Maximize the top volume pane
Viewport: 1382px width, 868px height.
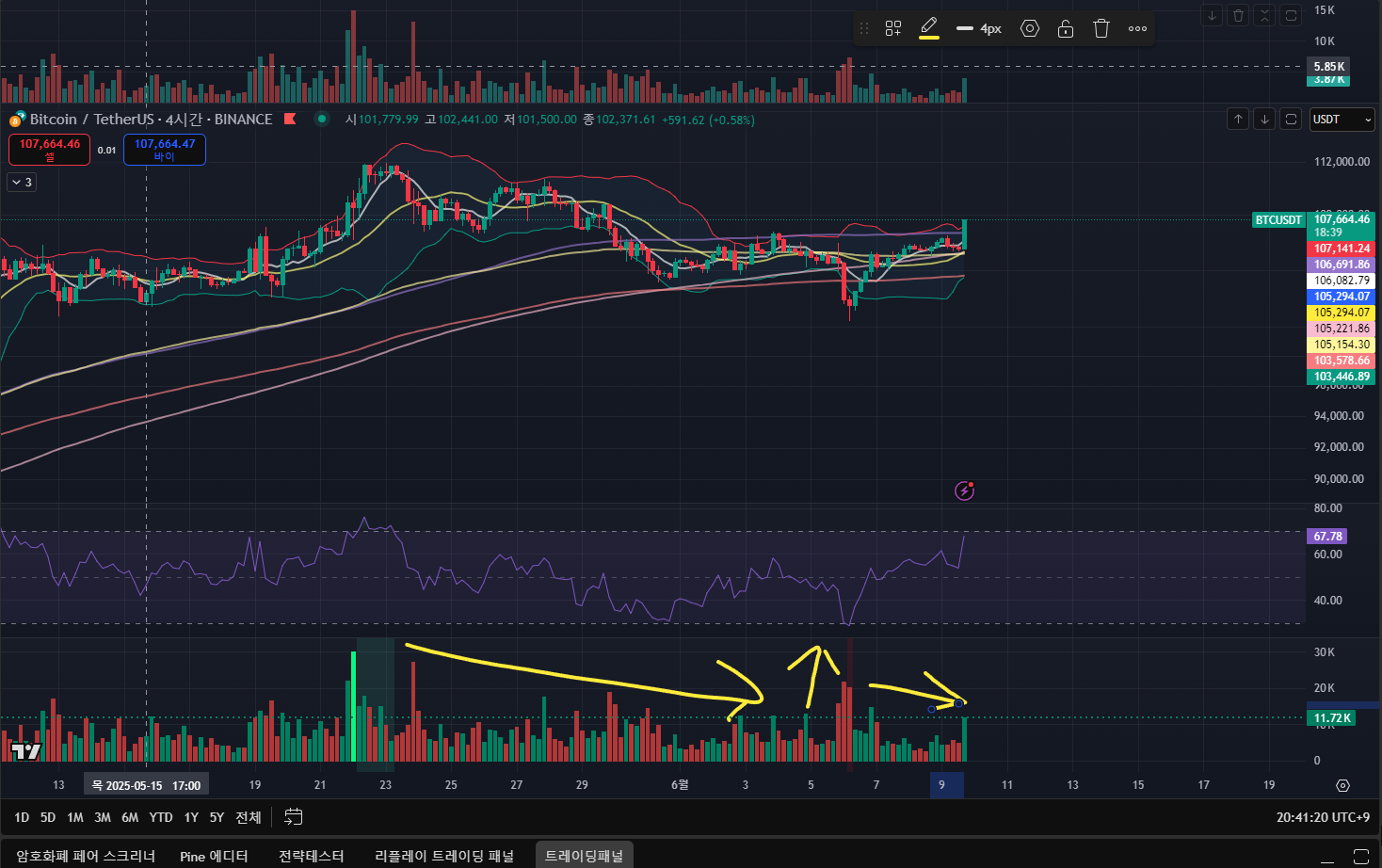click(1292, 15)
